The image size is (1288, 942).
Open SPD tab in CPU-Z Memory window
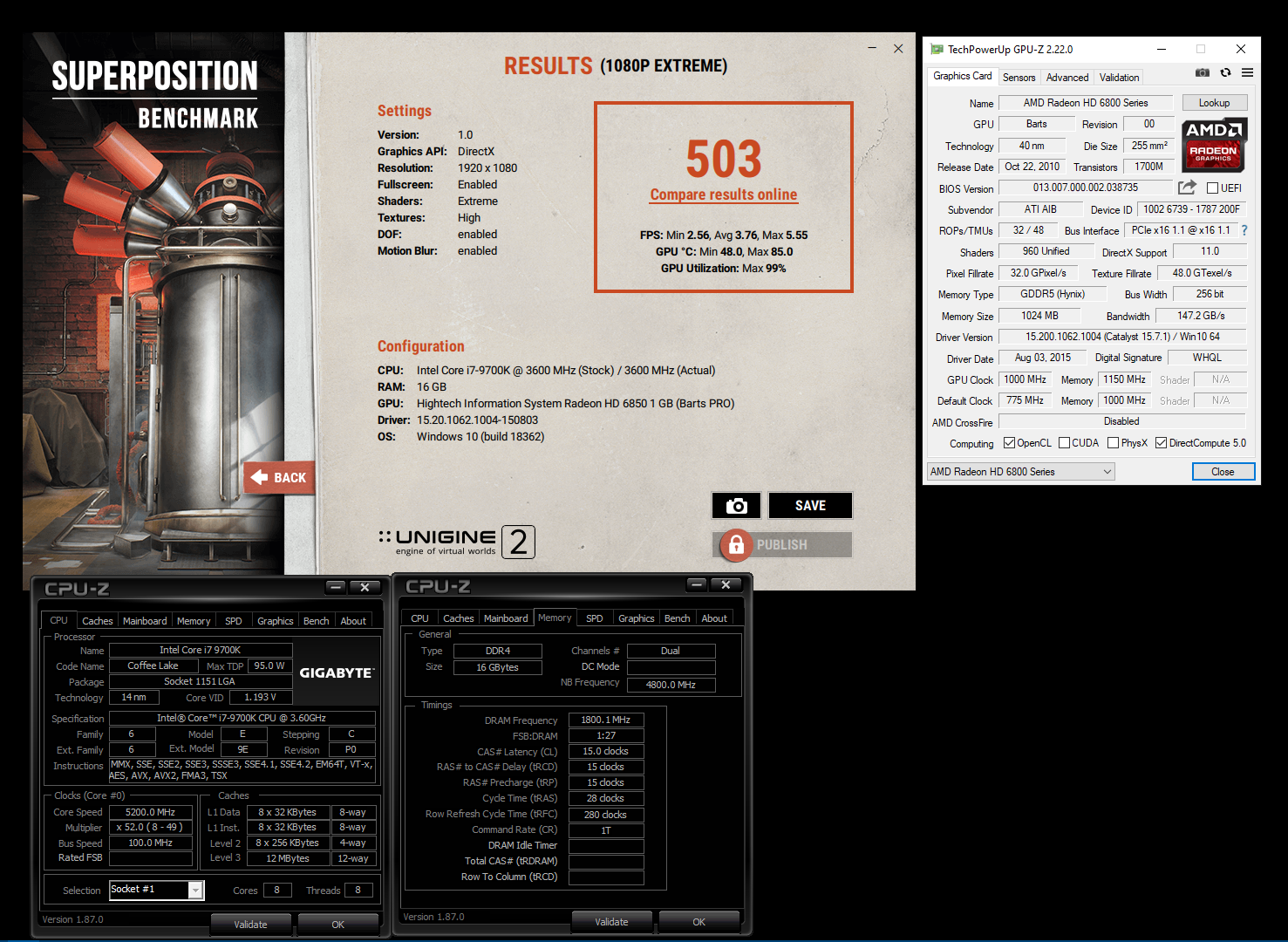pos(594,618)
